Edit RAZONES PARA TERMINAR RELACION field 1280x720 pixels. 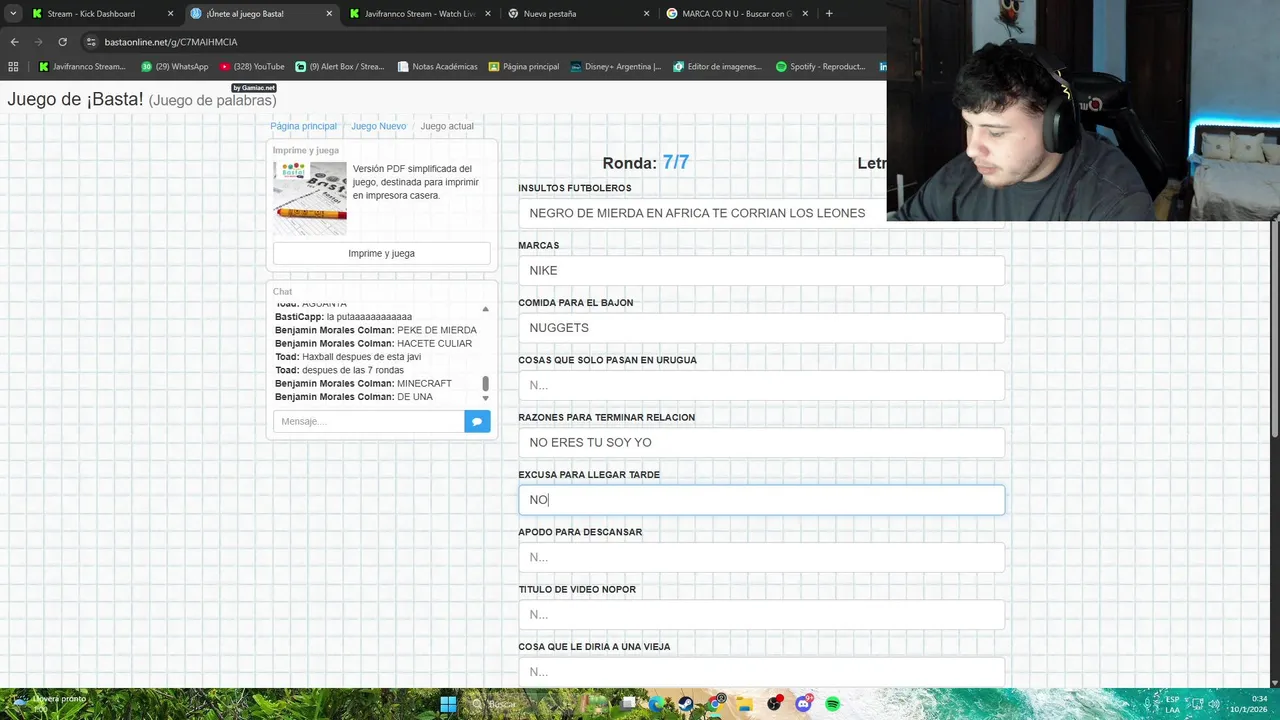coord(761,442)
